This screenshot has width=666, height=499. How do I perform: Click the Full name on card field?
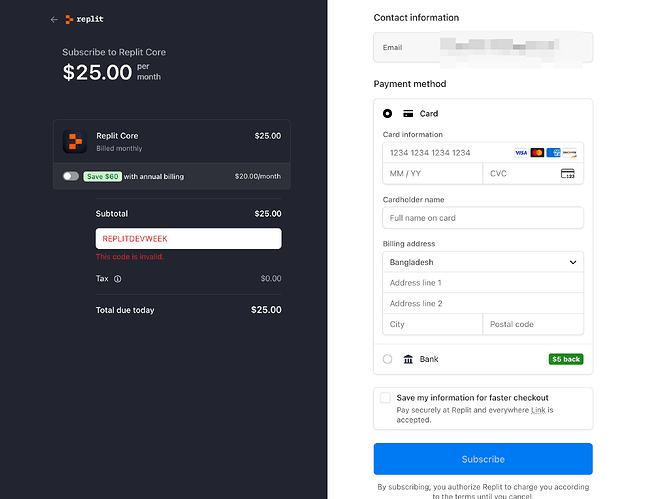[x=483, y=218]
